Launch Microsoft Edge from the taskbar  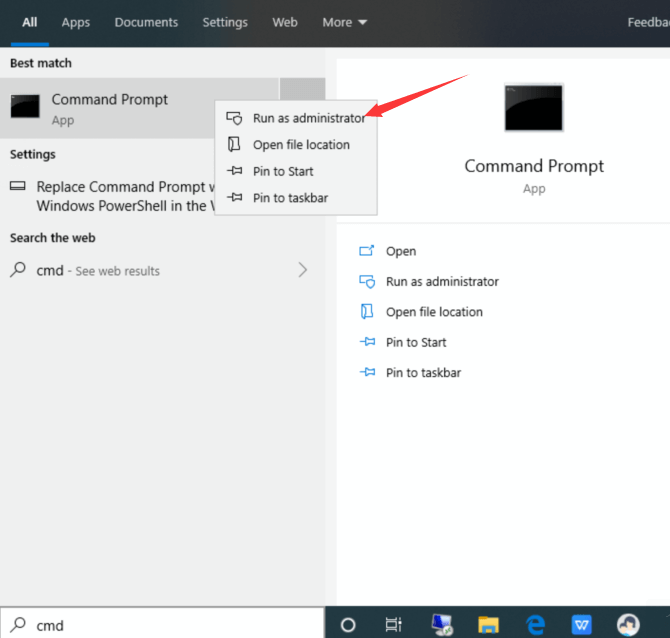535,624
